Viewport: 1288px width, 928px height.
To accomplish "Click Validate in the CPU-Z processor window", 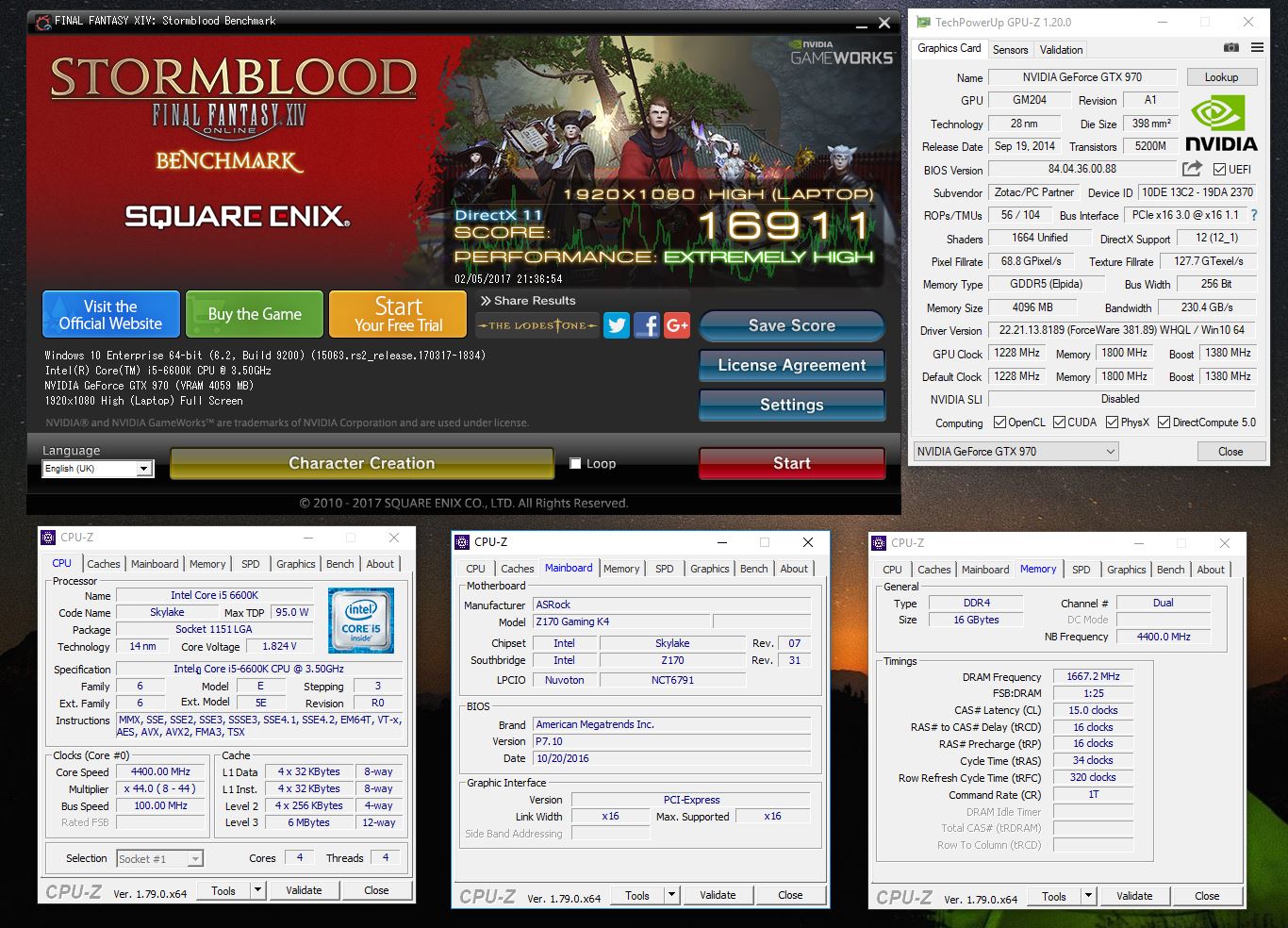I will pos(304,890).
